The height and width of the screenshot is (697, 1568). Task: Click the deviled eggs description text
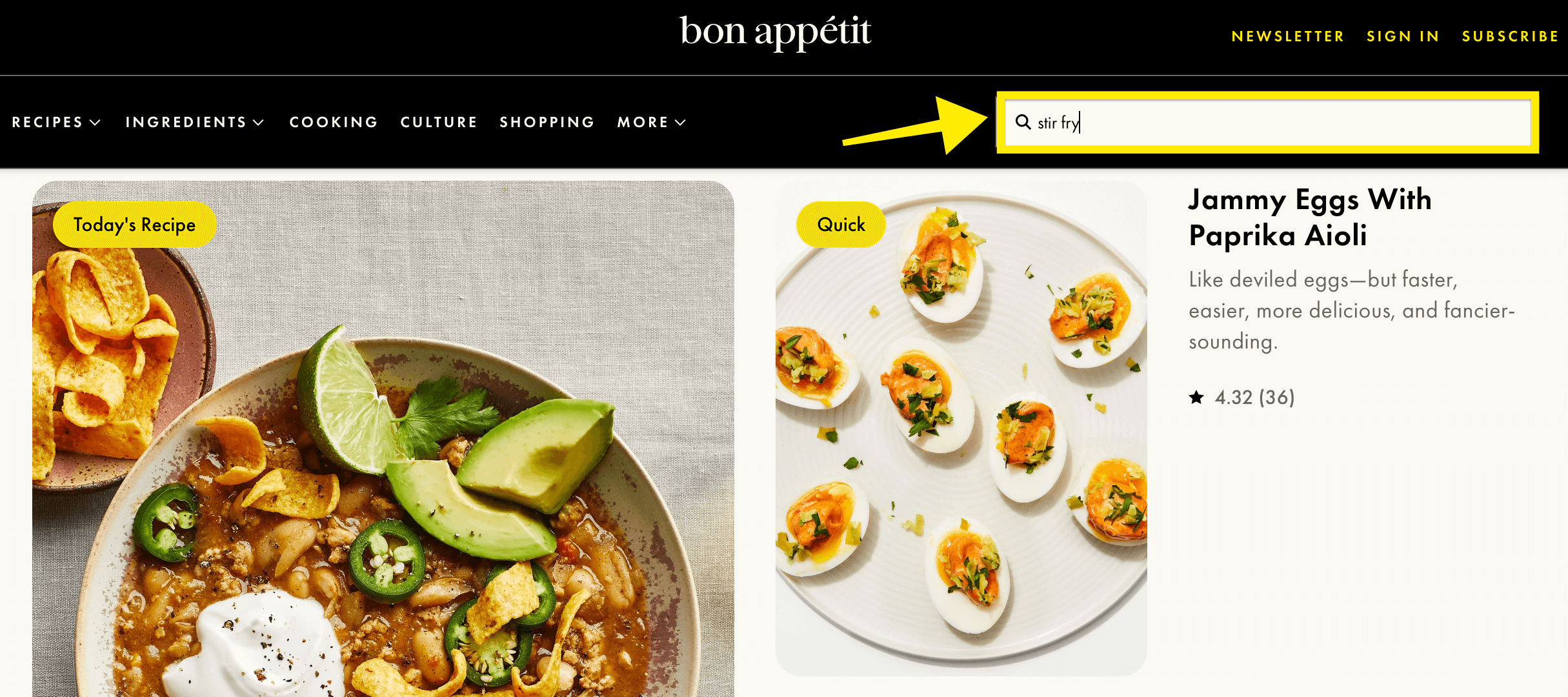[x=1352, y=310]
